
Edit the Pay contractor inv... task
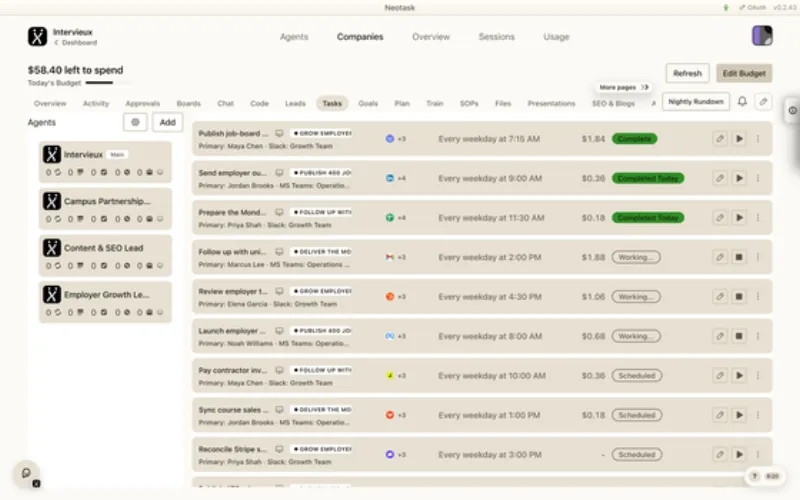click(x=719, y=376)
